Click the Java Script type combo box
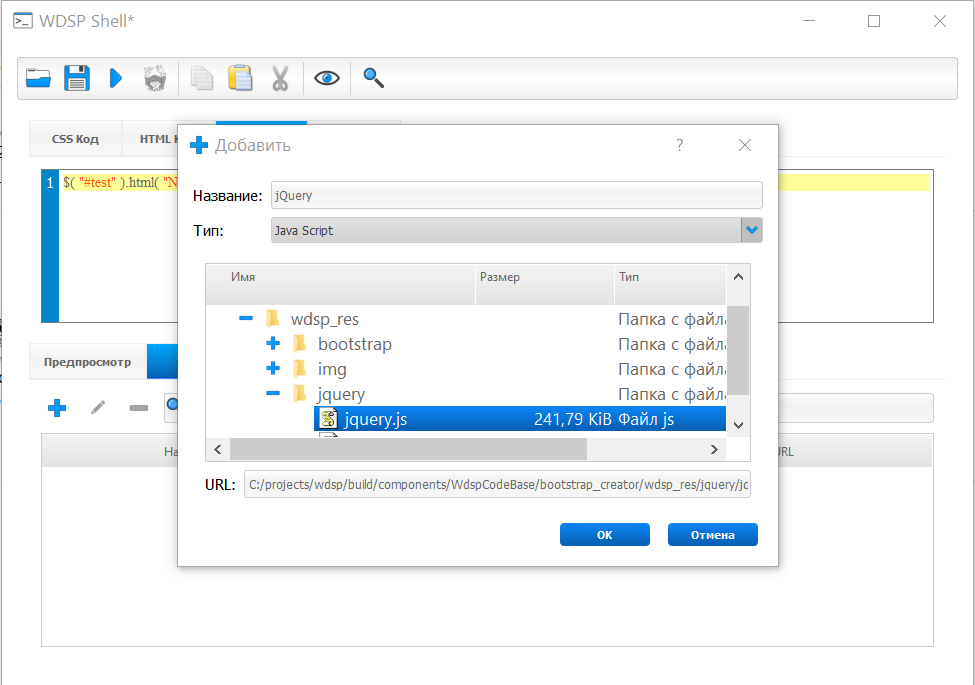 pyautogui.click(x=517, y=230)
